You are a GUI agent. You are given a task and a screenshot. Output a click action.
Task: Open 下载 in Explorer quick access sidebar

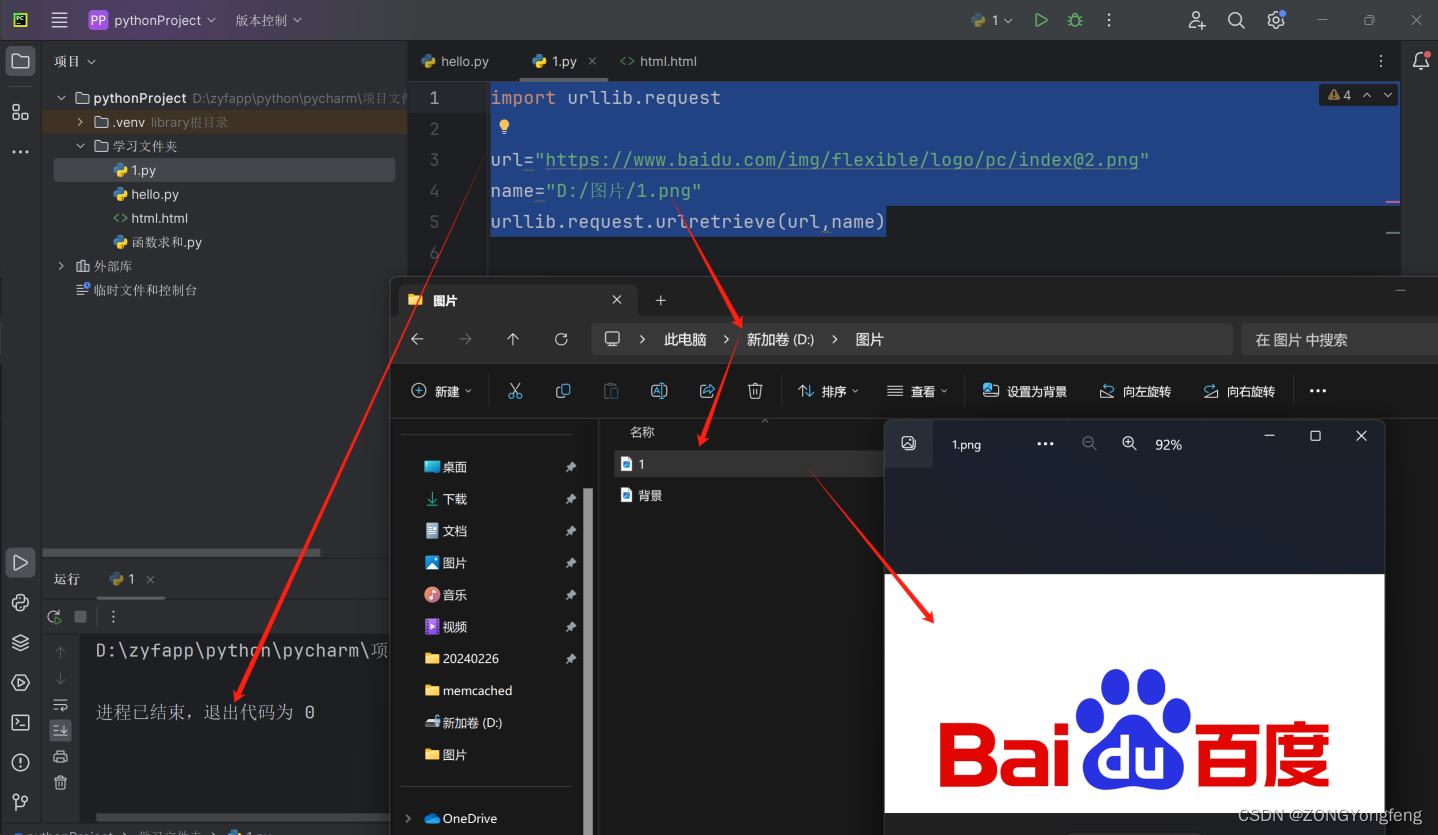455,499
